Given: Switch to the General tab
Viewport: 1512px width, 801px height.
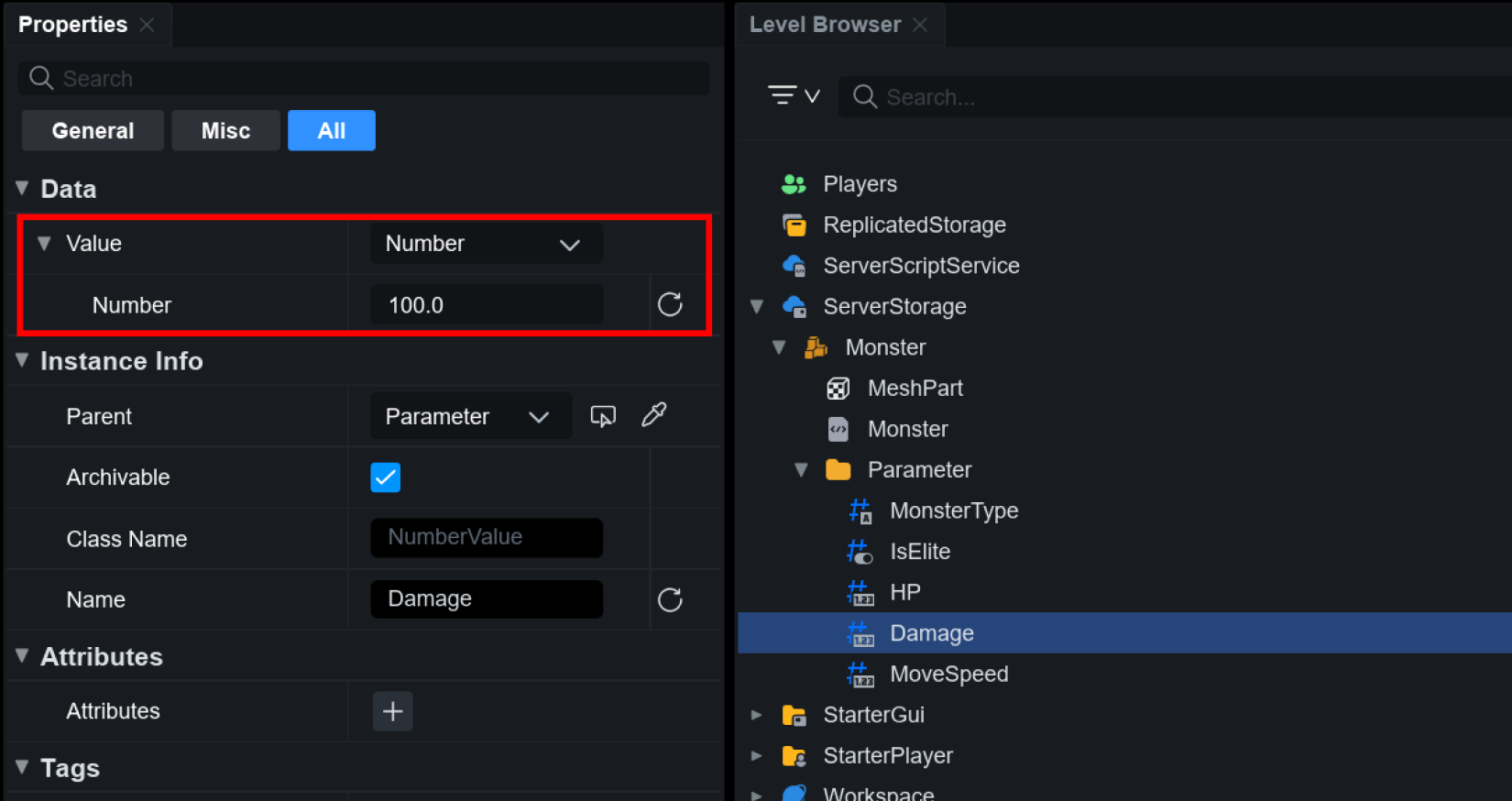Looking at the screenshot, I should [93, 131].
